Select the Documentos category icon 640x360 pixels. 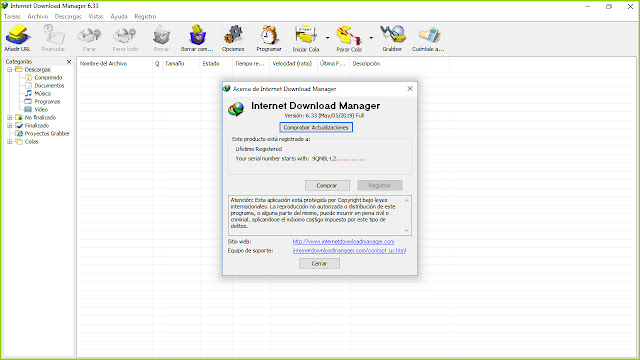coord(28,85)
